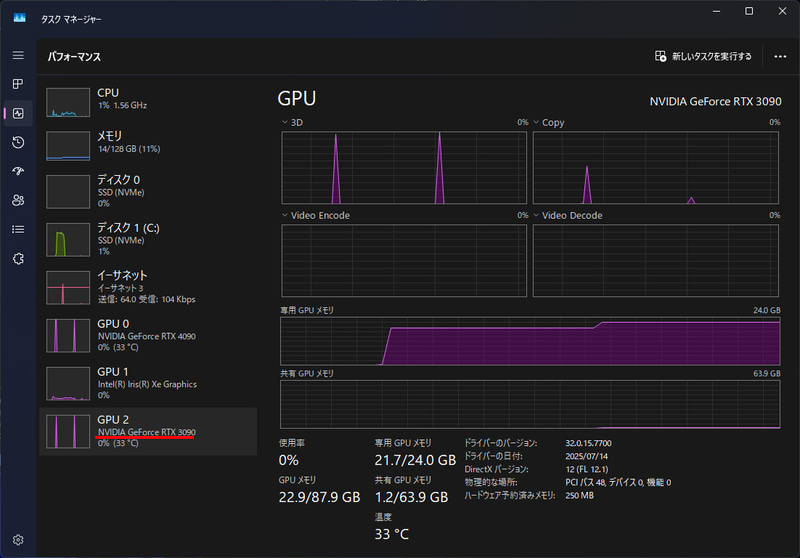Select the イーサネット item
Image resolution: width=800 pixels, height=558 pixels.
pos(148,287)
